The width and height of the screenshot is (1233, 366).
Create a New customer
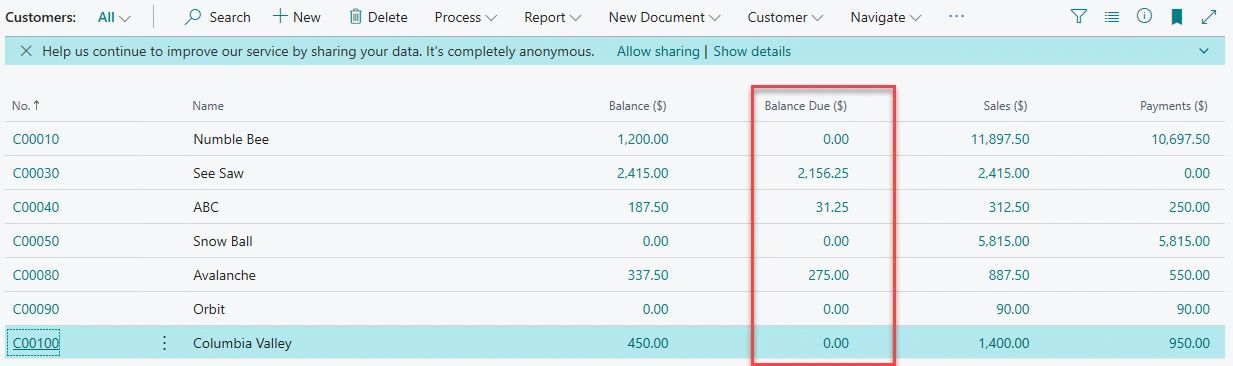click(297, 17)
